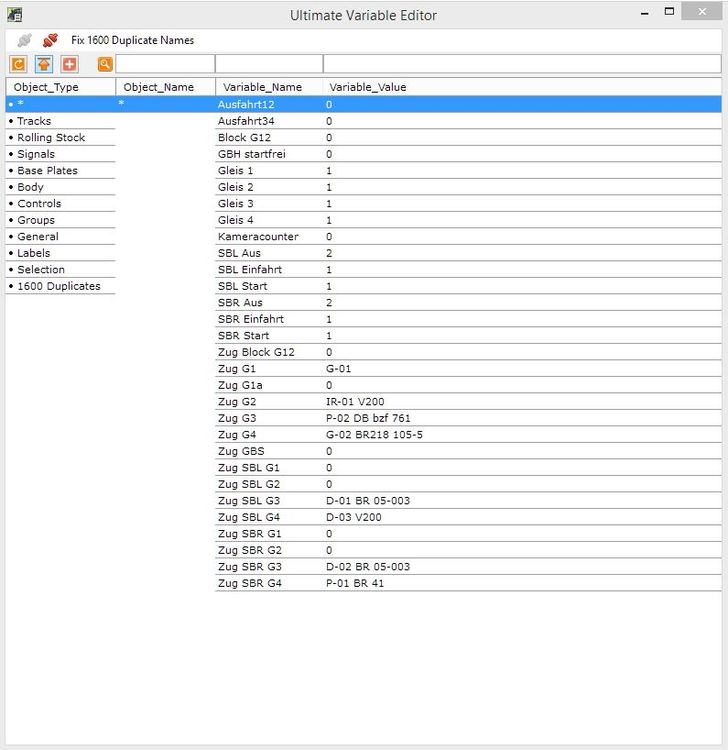This screenshot has height=750, width=728.
Task: Click the P-01 BR 41 value
Action: [x=354, y=583]
